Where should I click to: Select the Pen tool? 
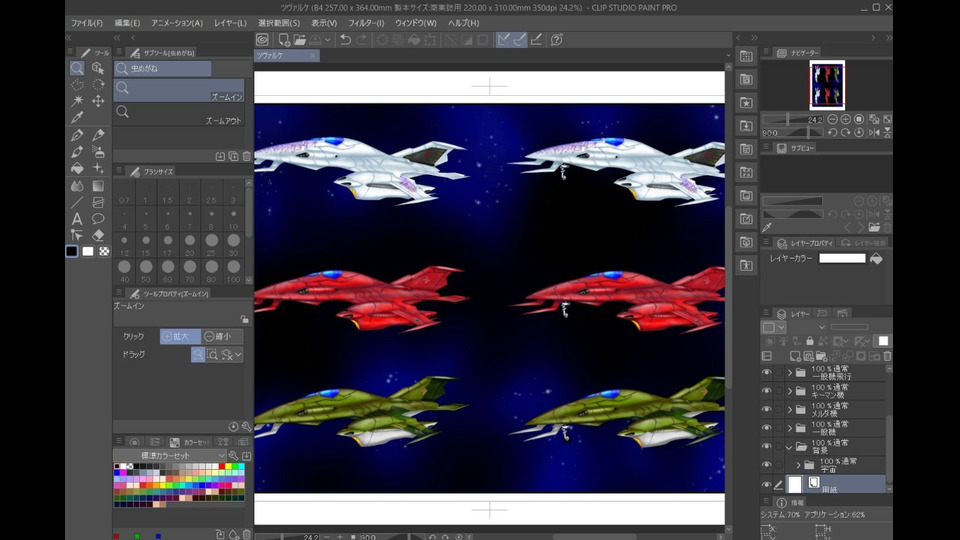click(x=77, y=135)
